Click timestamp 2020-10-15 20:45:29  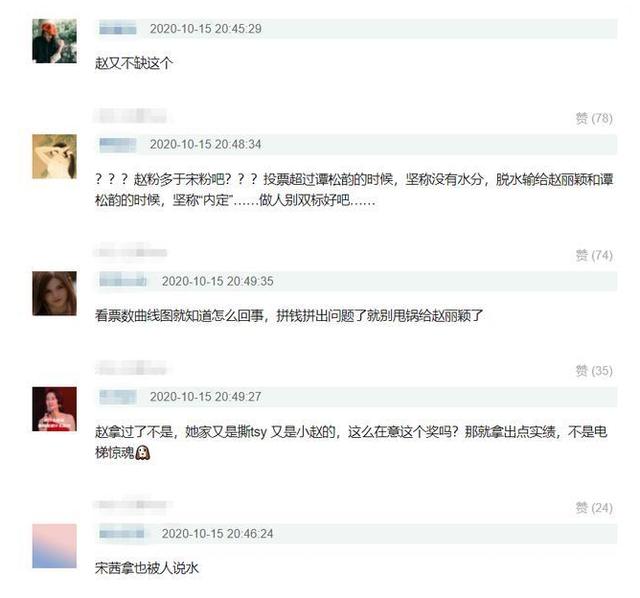coord(206,29)
